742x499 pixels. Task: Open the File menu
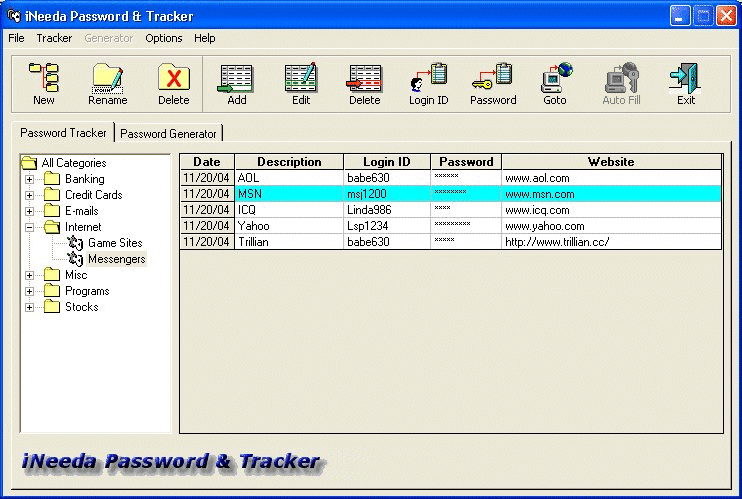tap(16, 38)
